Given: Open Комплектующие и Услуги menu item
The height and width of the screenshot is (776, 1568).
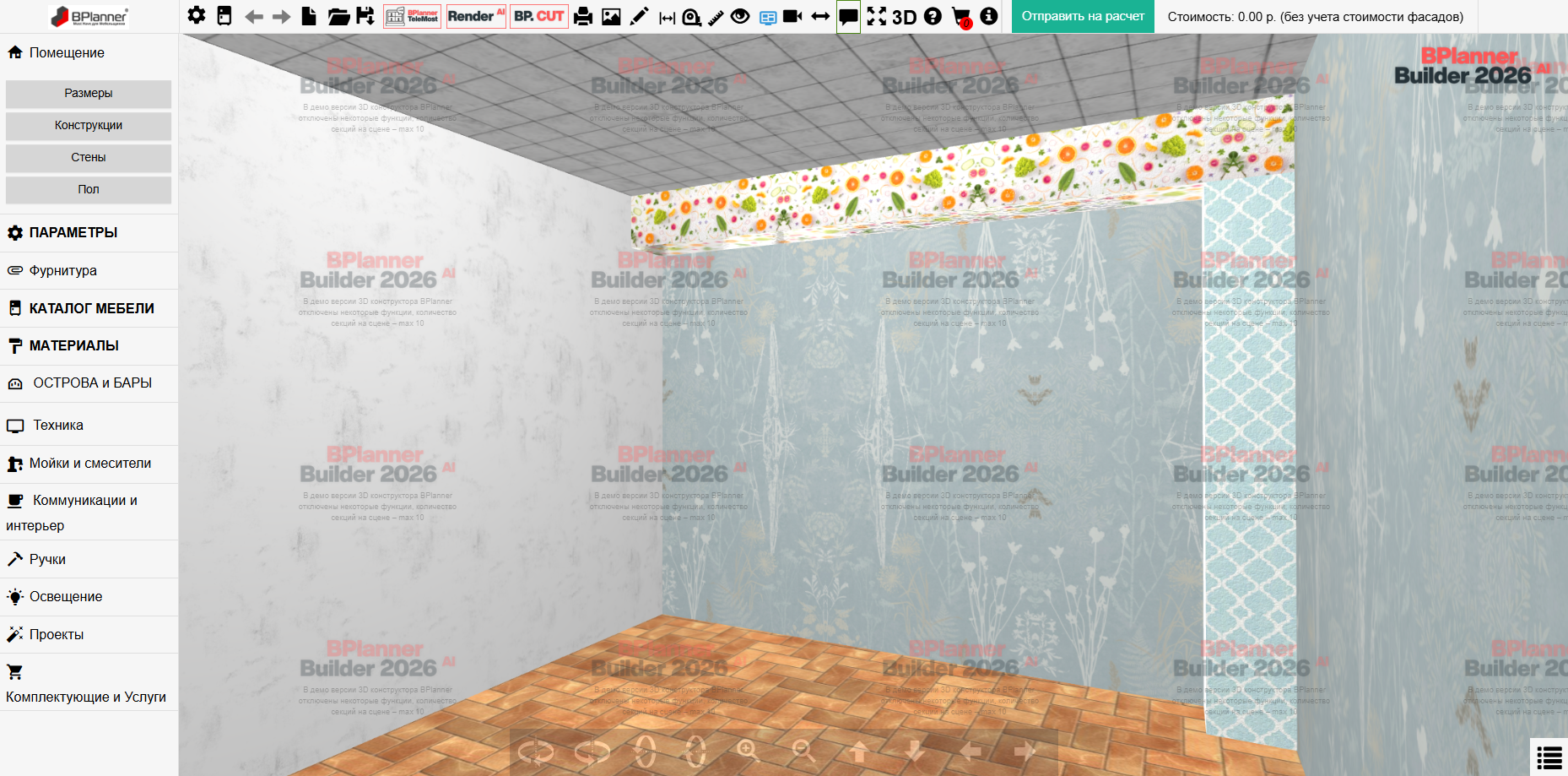Looking at the screenshot, I should point(89,683).
